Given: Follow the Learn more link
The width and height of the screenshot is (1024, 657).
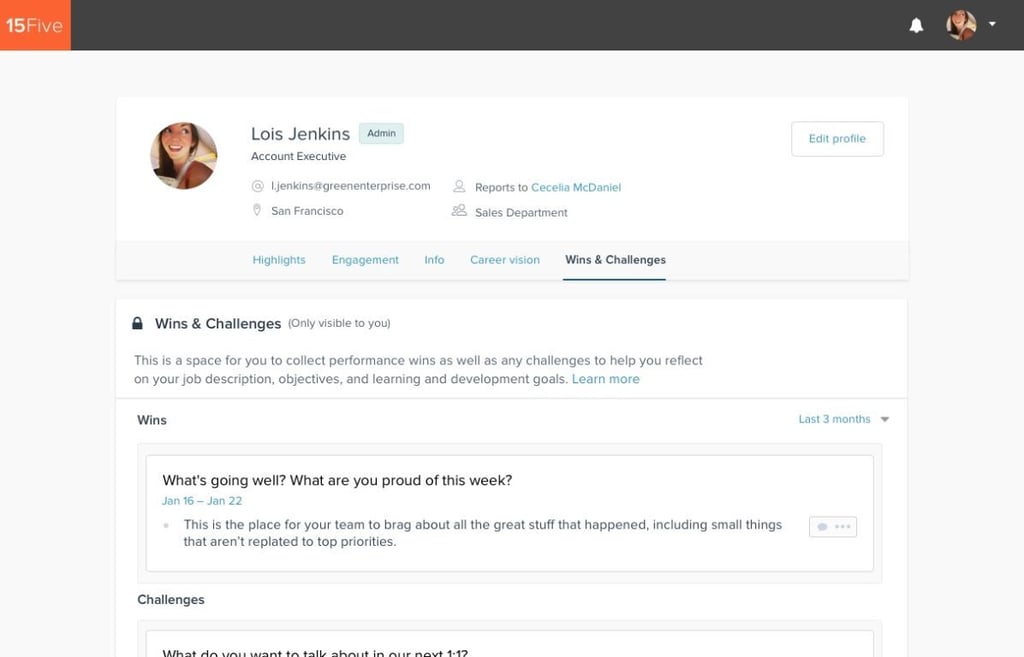Looking at the screenshot, I should (606, 379).
